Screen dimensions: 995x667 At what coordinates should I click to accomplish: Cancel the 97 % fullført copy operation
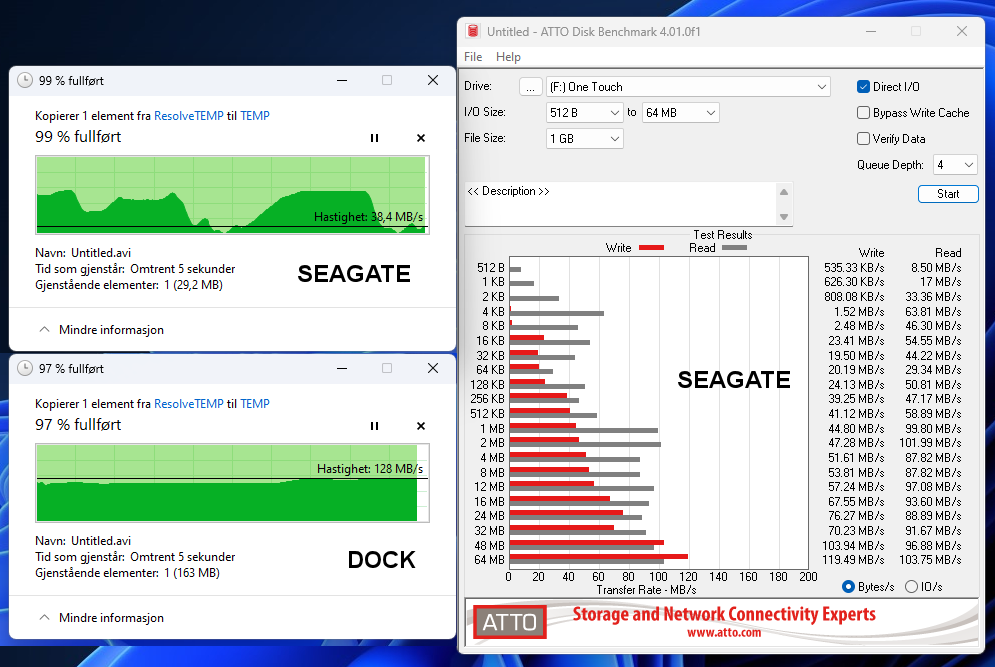[421, 426]
